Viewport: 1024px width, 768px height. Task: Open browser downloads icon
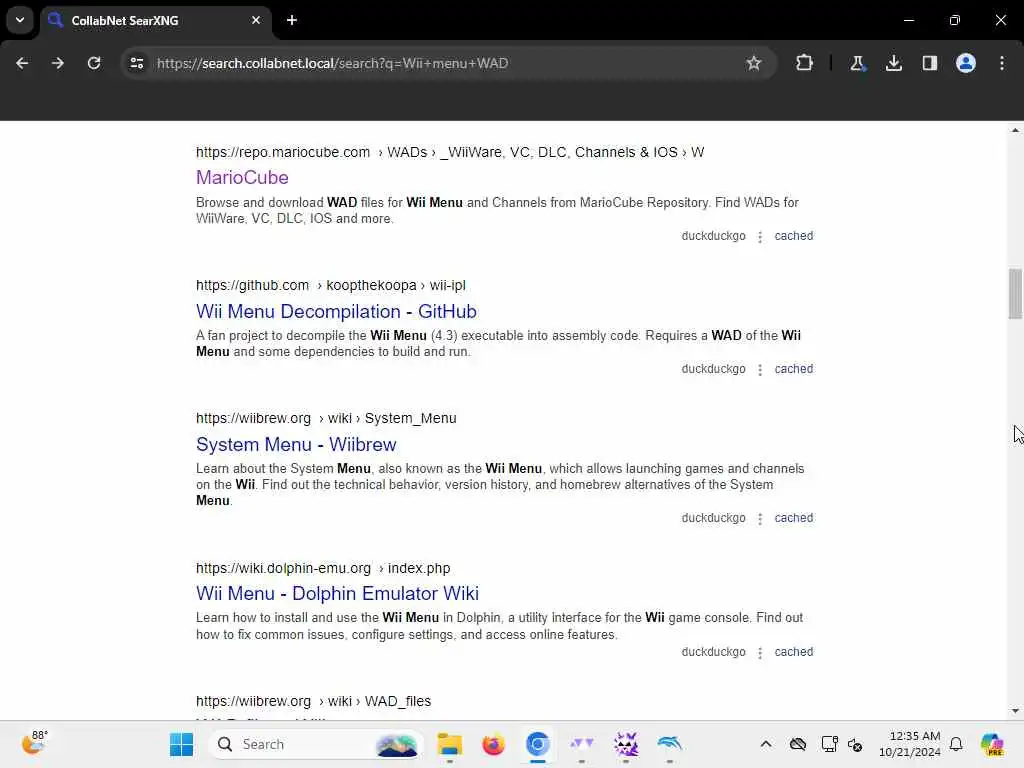coord(893,63)
